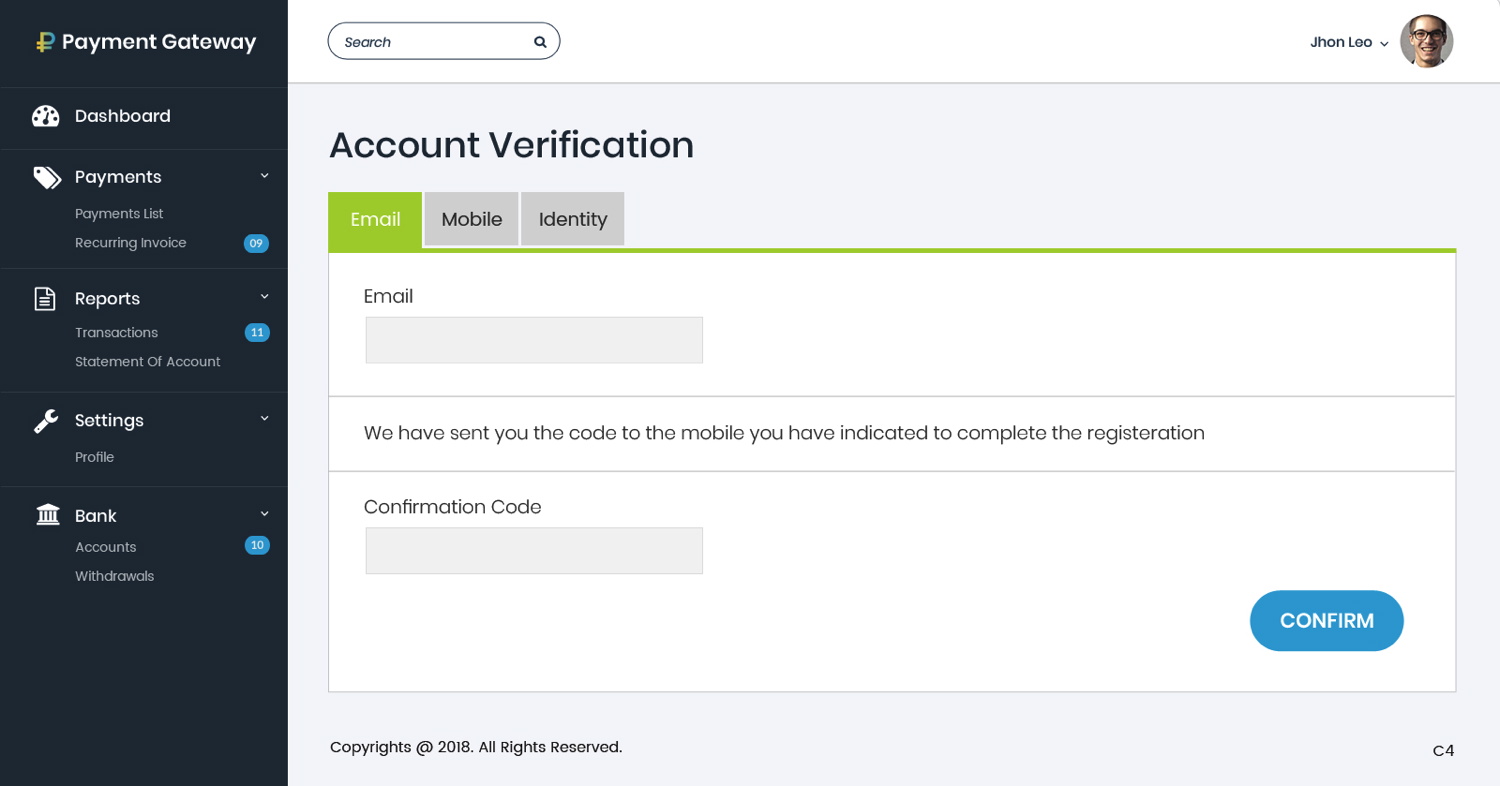Viewport: 1500px width, 786px height.
Task: Focus the Email input field
Action: [x=534, y=340]
